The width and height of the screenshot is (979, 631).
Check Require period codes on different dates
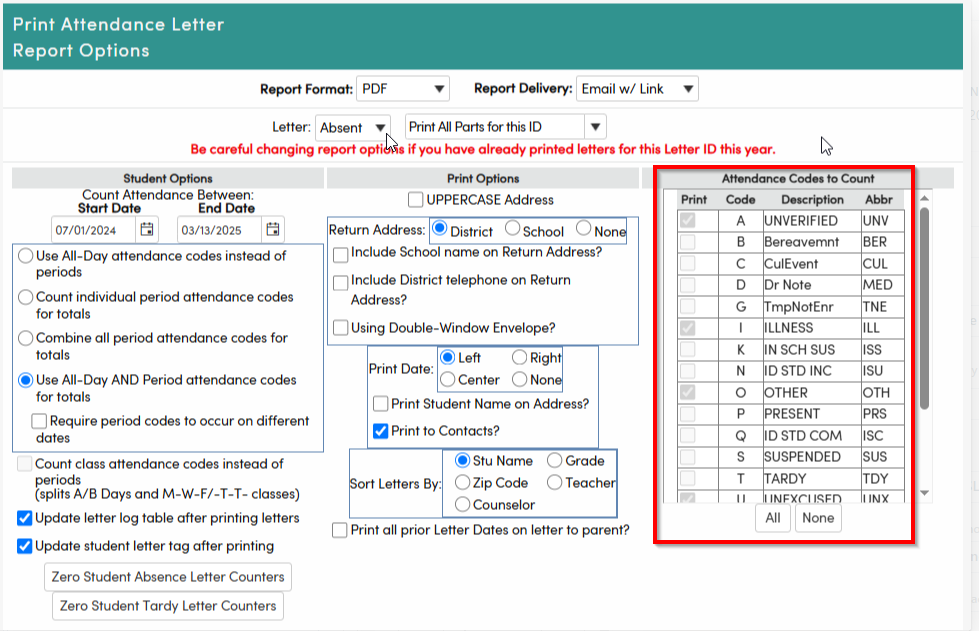39,421
